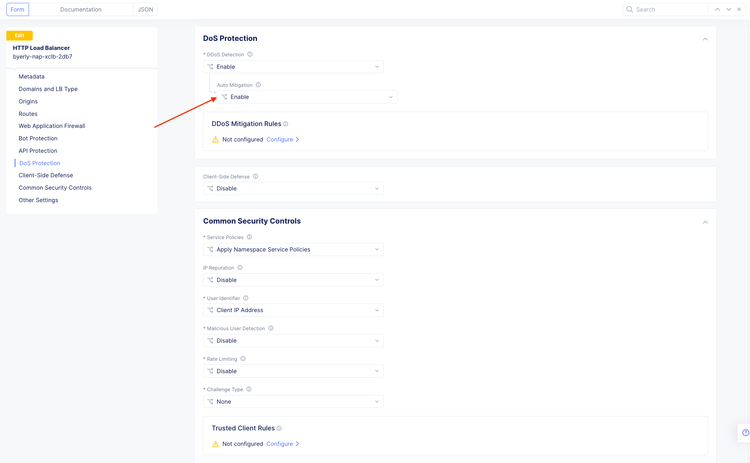The width and height of the screenshot is (750, 463).
Task: Collapse the Common Security Controls section
Action: point(705,222)
